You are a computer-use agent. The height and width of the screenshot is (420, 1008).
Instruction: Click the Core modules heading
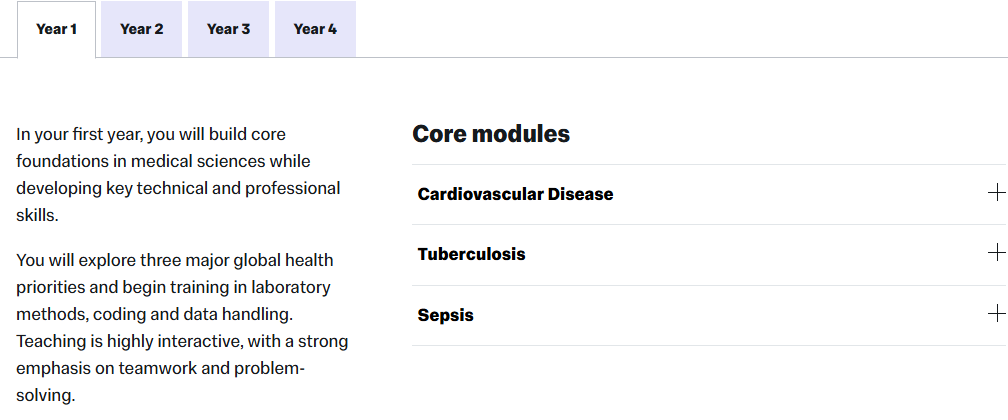[x=491, y=134]
